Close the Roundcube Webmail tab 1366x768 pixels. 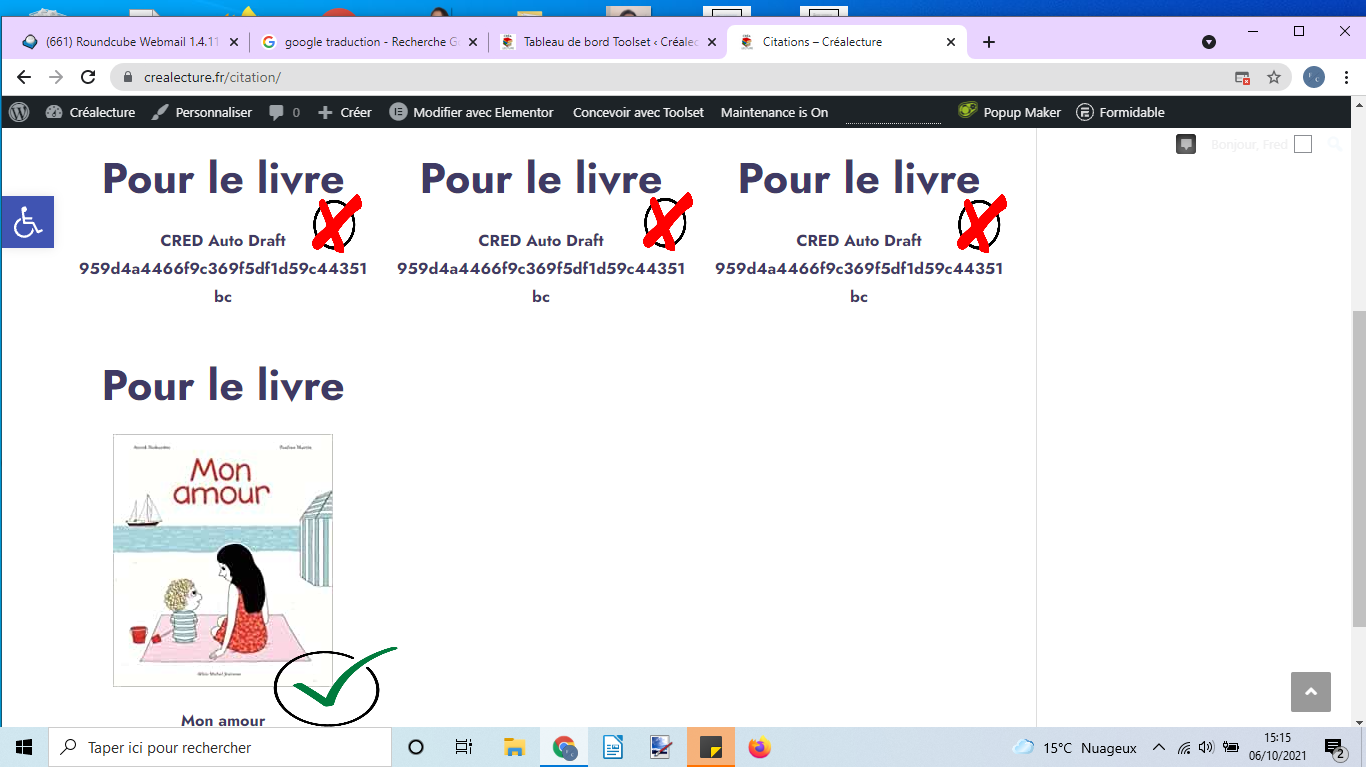pyautogui.click(x=234, y=42)
